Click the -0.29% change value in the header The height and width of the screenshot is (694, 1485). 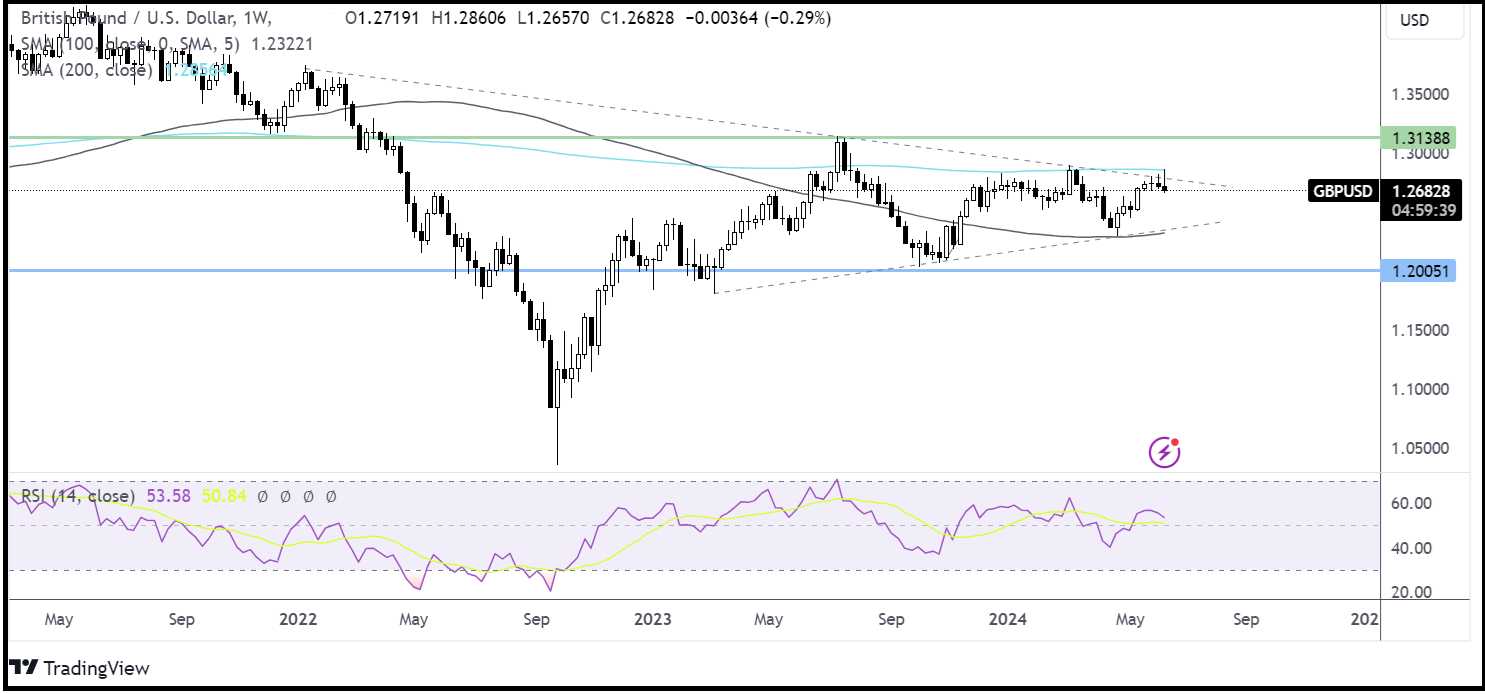(796, 17)
